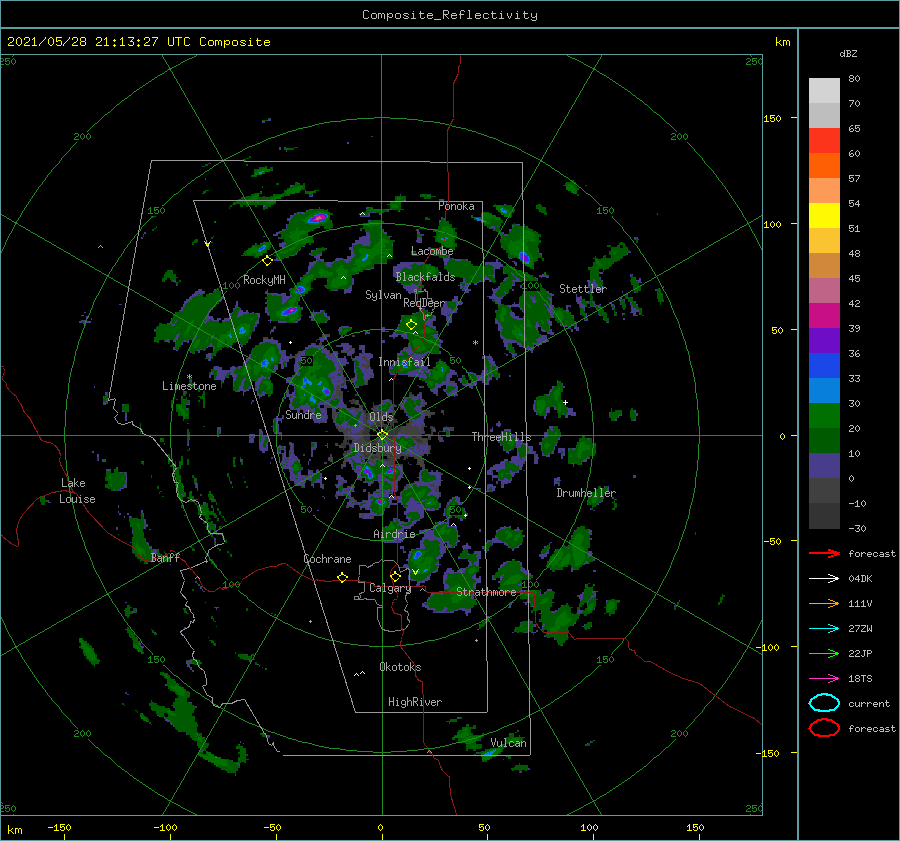
Task: Click the 'Drumheller' city label
Action: tap(586, 493)
